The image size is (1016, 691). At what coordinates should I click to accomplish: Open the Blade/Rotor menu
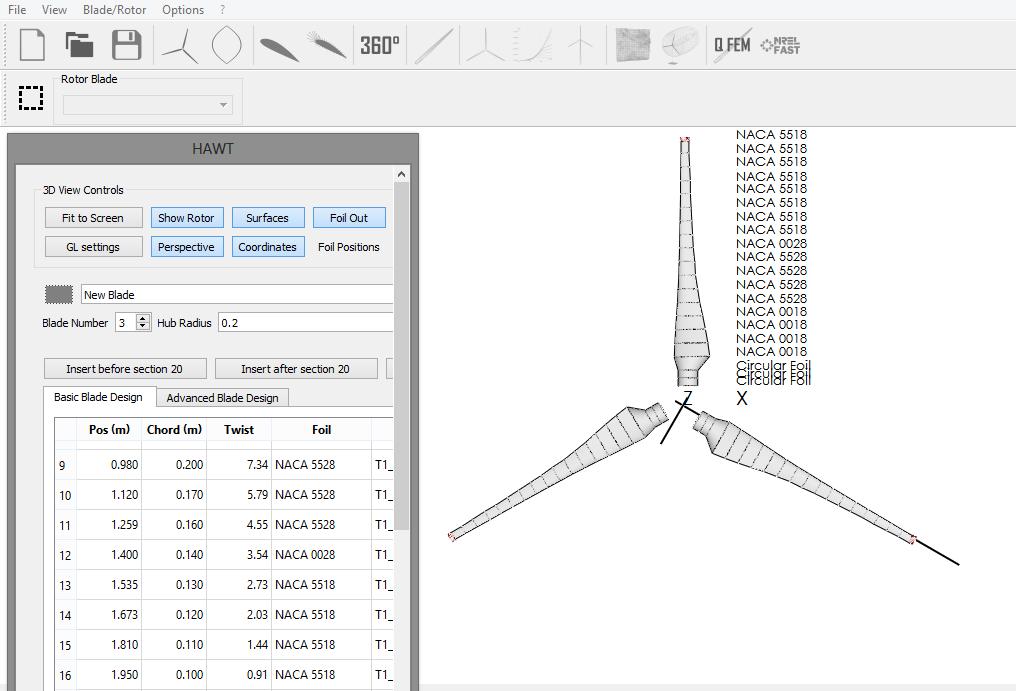tap(115, 10)
